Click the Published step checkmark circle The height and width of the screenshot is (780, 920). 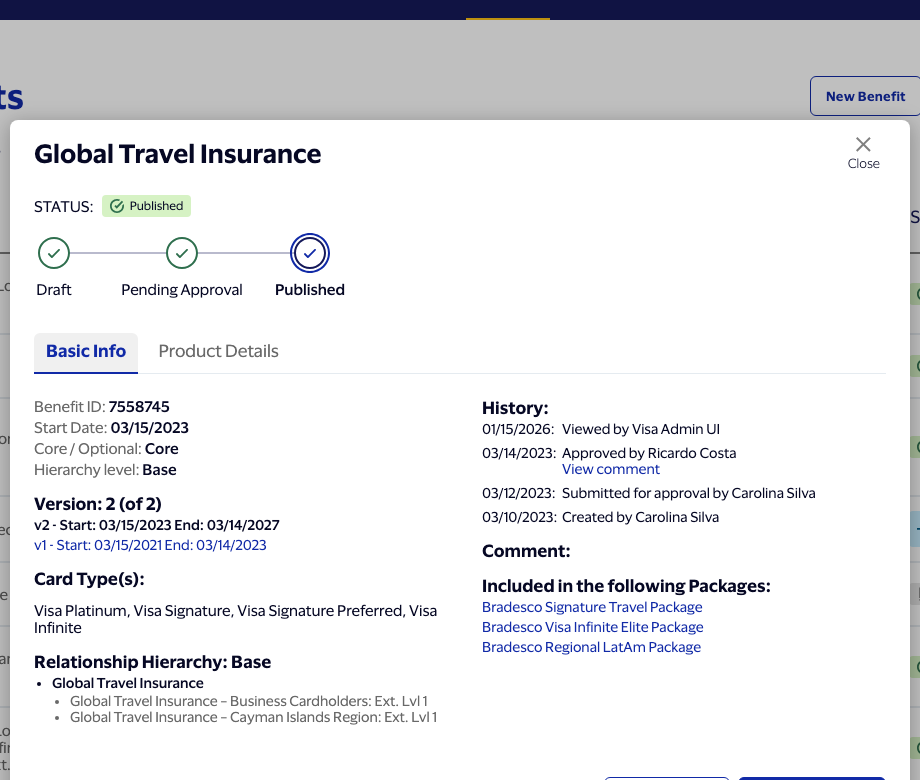point(310,253)
